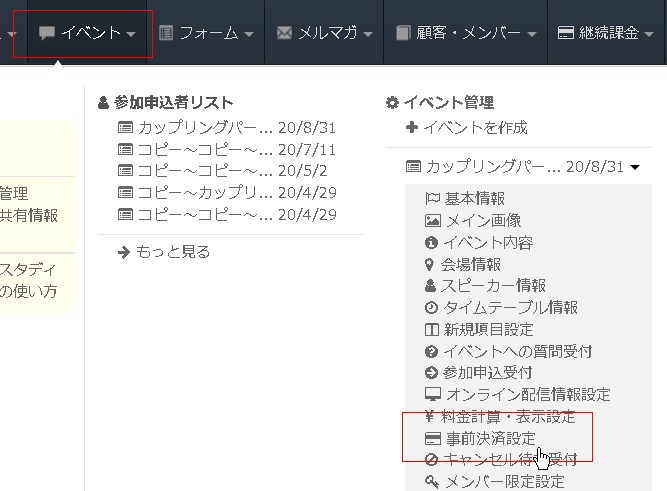The image size is (667, 491).
Task: Click the arrow icon beside もっと見る
Action: [x=123, y=253]
